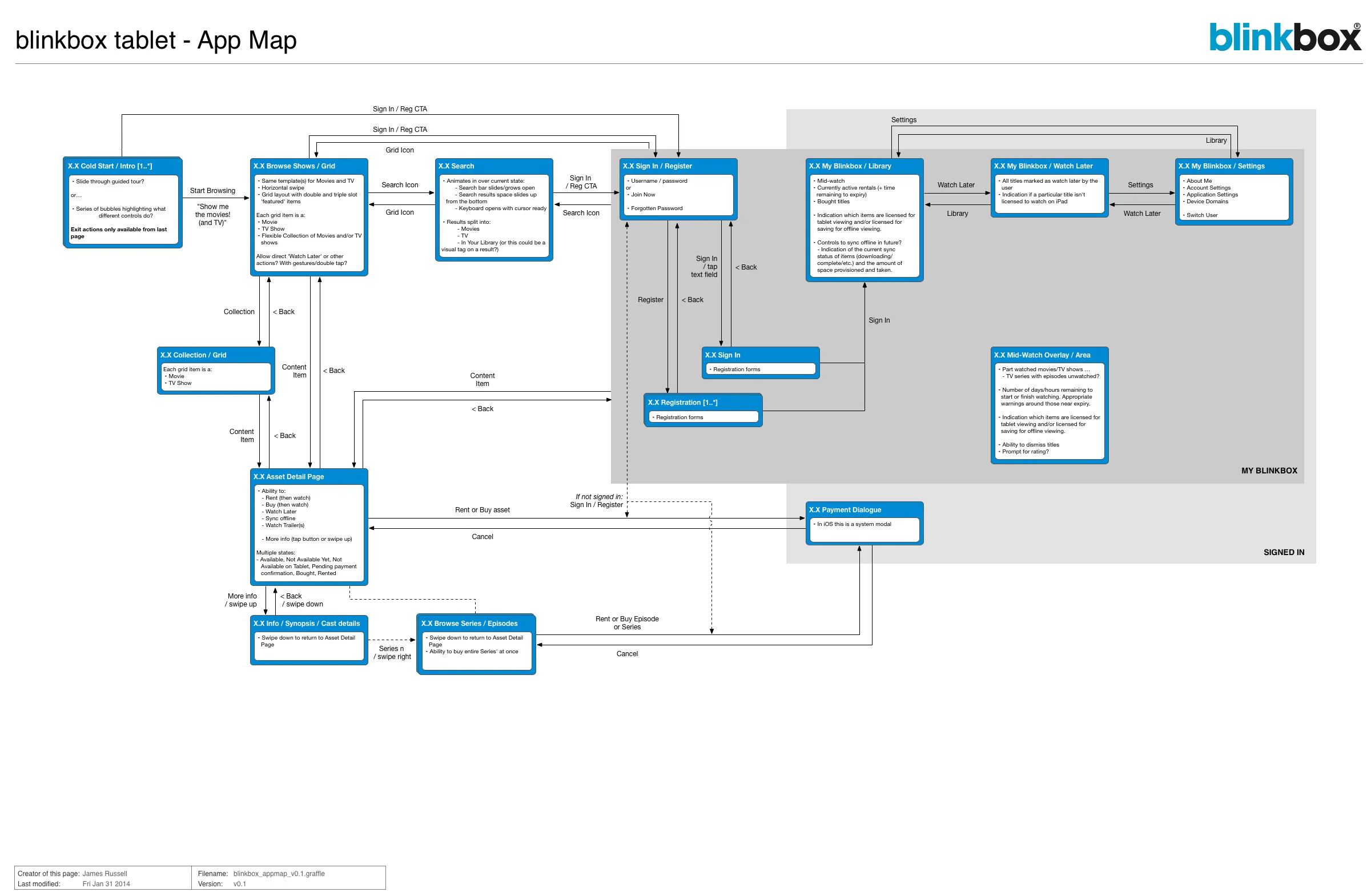Select the 'Forgotten Password' bullet text
Screen dimensions: 1371x896
click(x=656, y=208)
